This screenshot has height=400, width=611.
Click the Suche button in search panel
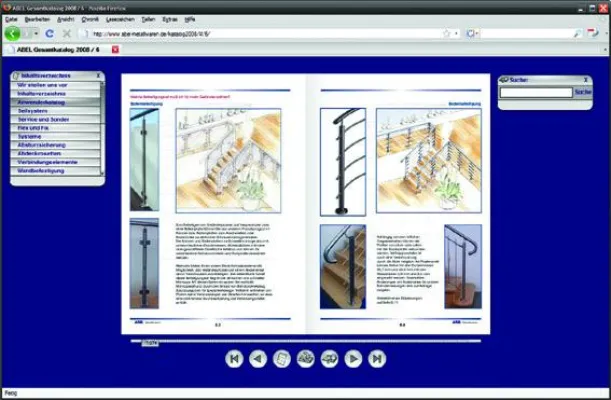583,92
